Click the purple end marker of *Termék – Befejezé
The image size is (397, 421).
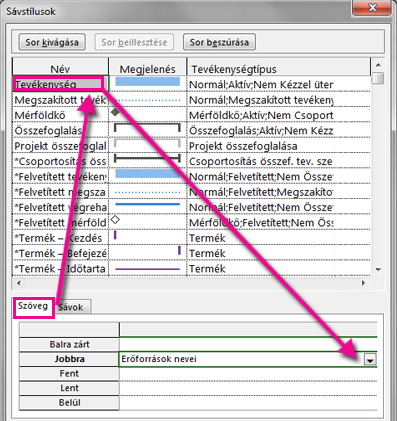179,250
